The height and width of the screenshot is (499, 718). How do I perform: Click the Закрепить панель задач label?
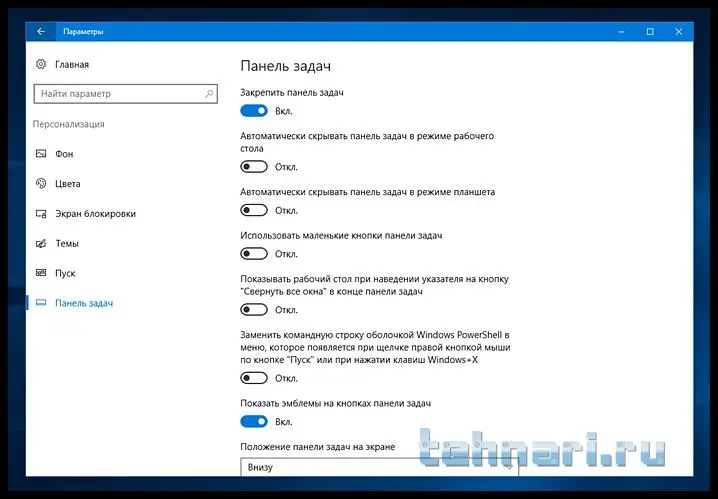292,92
